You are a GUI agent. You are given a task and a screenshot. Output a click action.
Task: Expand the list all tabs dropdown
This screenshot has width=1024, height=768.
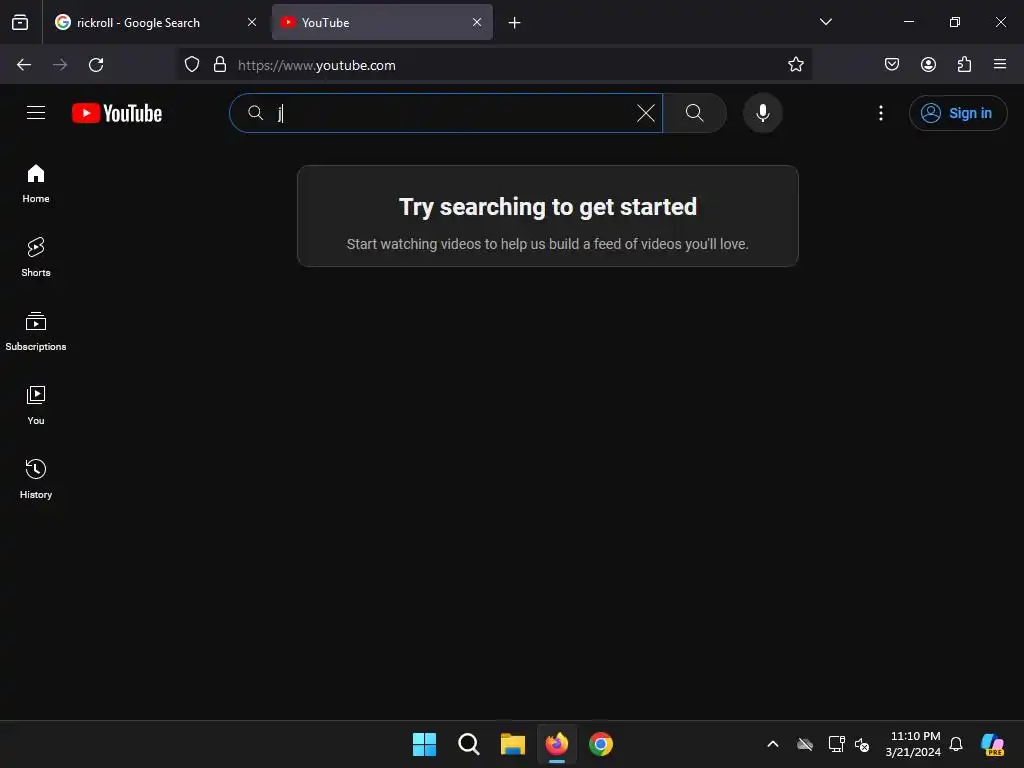(825, 22)
